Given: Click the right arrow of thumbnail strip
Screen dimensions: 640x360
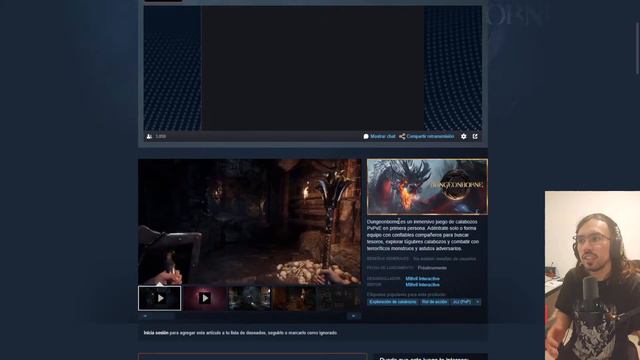Looking at the screenshot, I should click(354, 316).
